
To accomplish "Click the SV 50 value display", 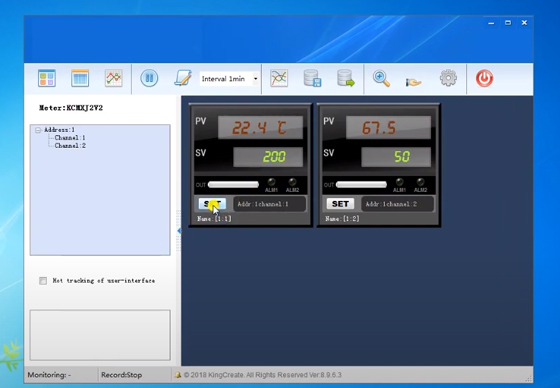I will 396,156.
